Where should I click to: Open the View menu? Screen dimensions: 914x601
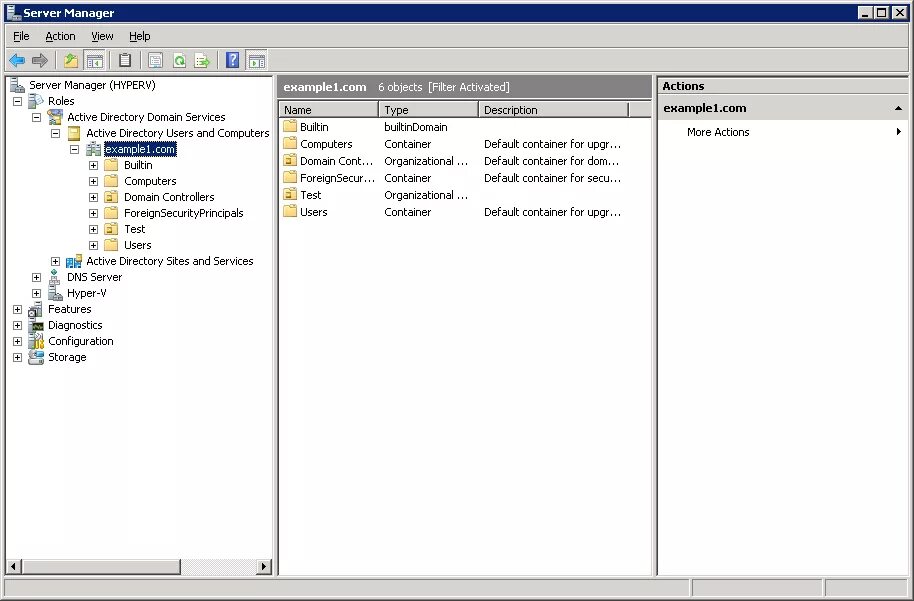102,36
